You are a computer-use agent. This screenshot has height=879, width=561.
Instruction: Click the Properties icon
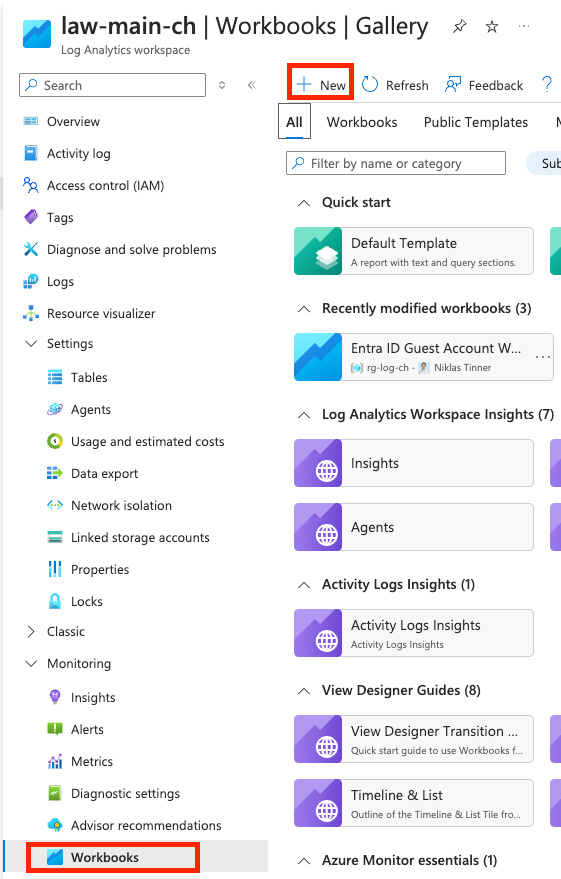pos(55,569)
